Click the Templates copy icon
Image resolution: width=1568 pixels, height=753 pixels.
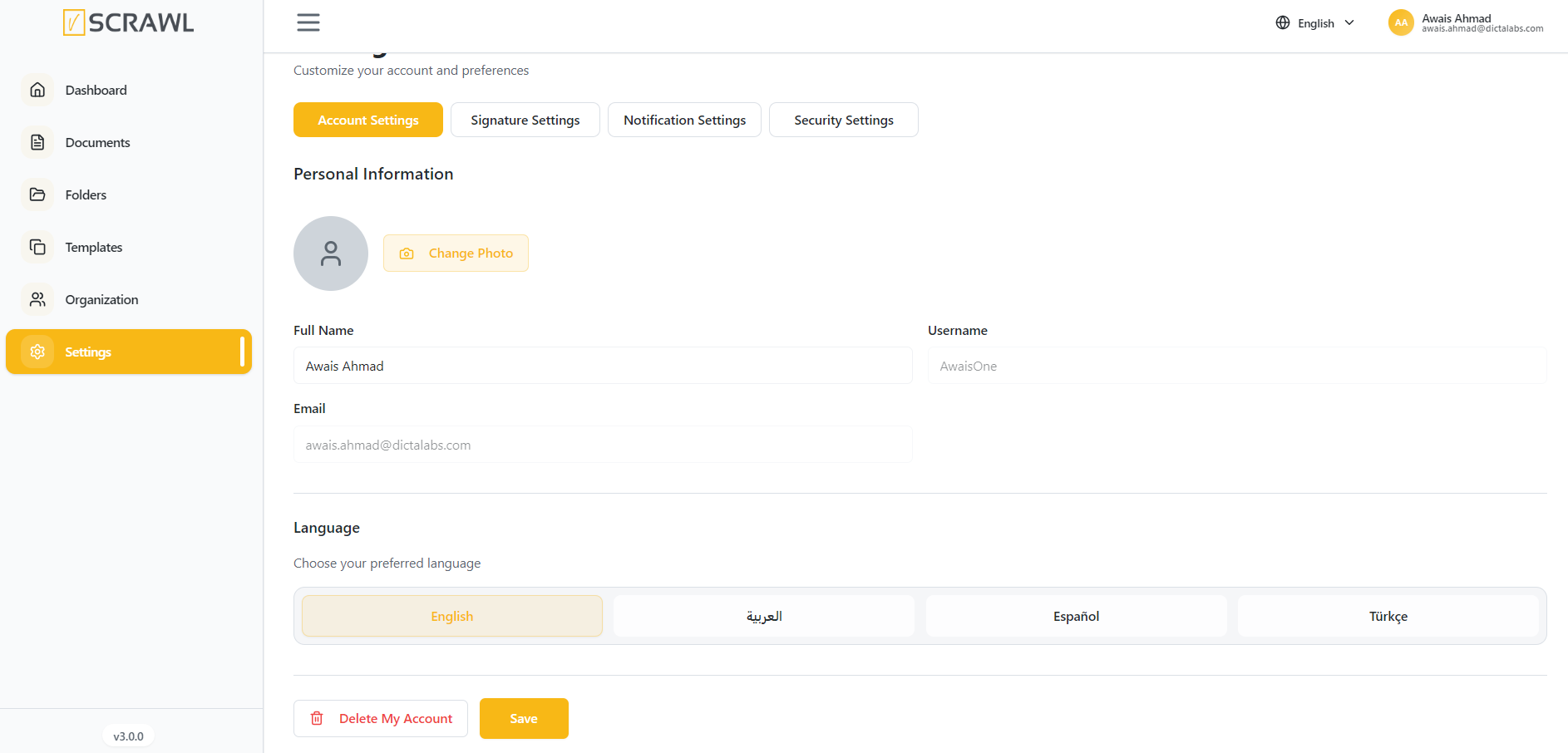click(37, 247)
